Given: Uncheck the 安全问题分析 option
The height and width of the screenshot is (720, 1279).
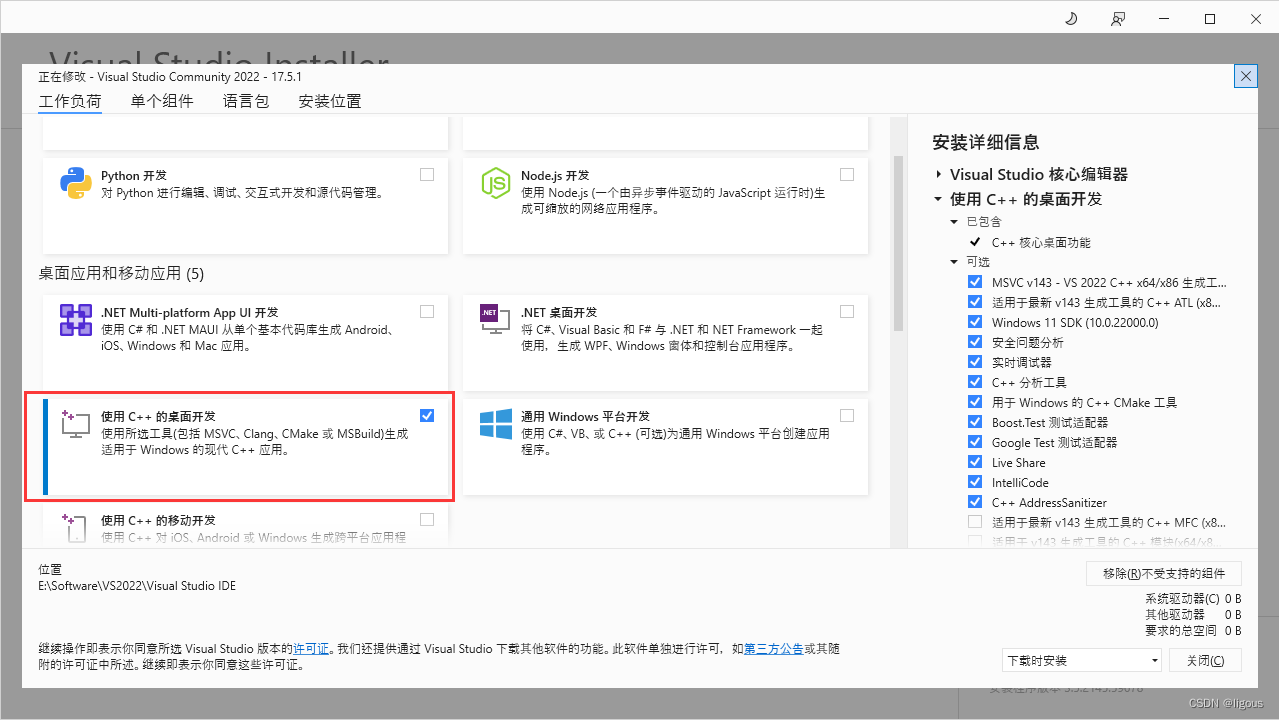Looking at the screenshot, I should coord(975,342).
